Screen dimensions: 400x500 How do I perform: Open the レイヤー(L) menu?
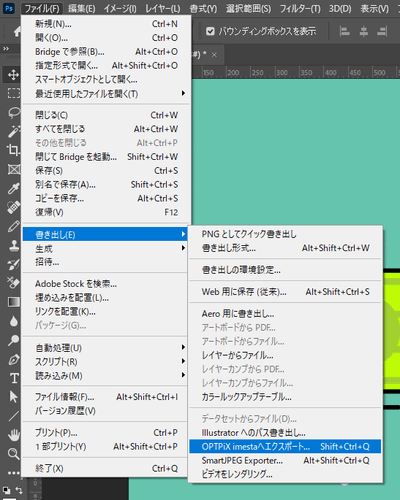pyautogui.click(x=163, y=8)
